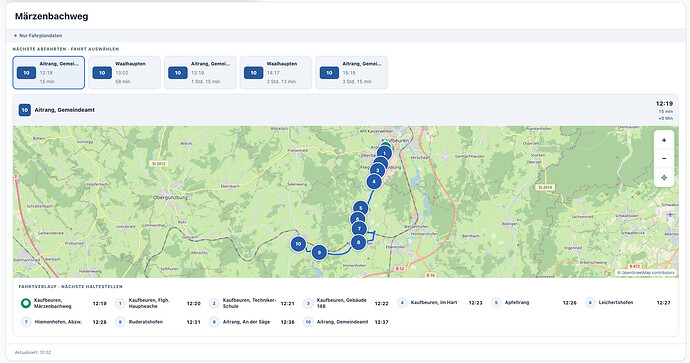Zoom out on the map
The image size is (690, 363).
(x=664, y=158)
